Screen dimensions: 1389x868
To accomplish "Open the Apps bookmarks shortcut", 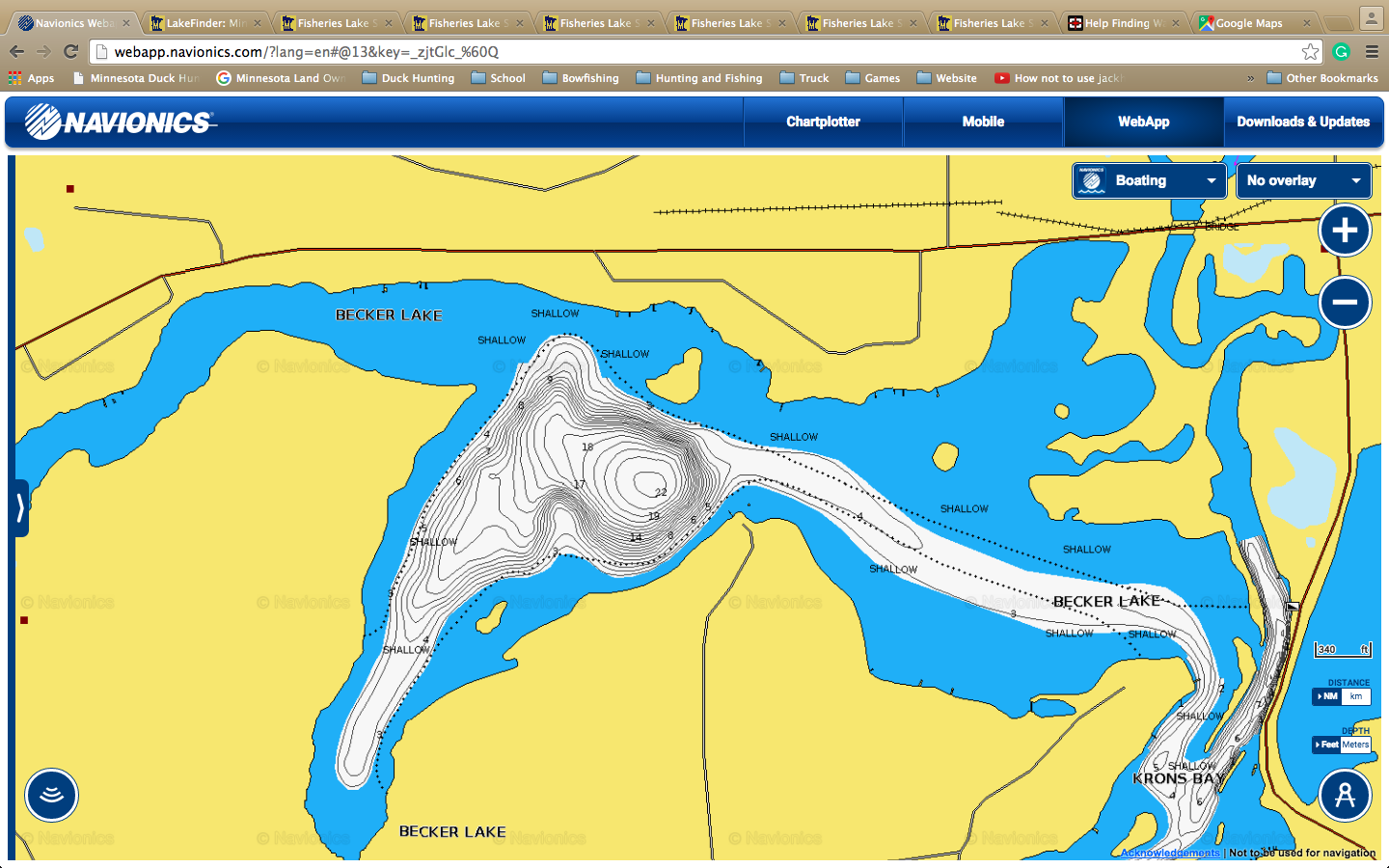I will tap(31, 78).
